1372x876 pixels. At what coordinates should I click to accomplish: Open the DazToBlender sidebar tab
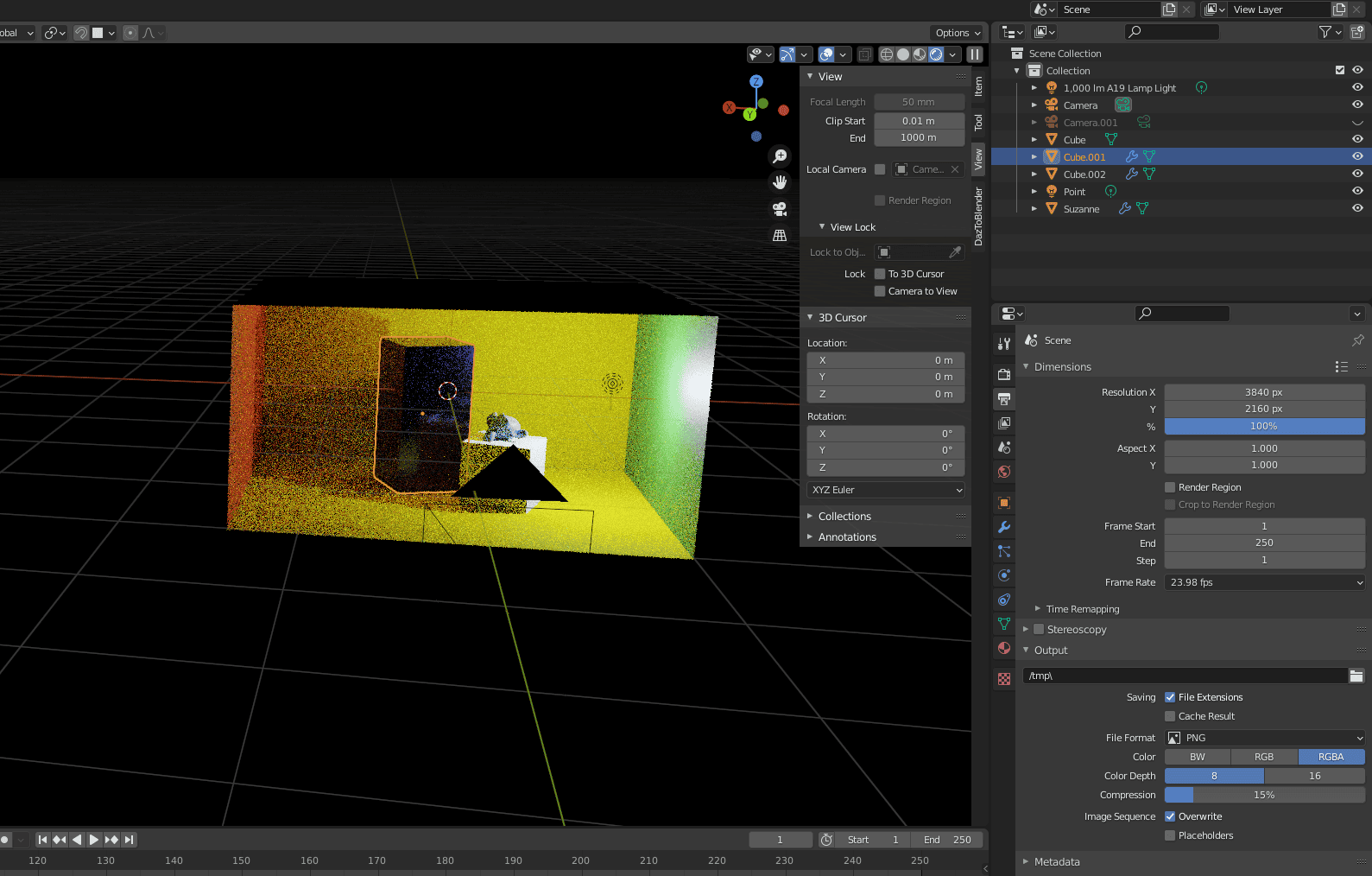coord(978,216)
